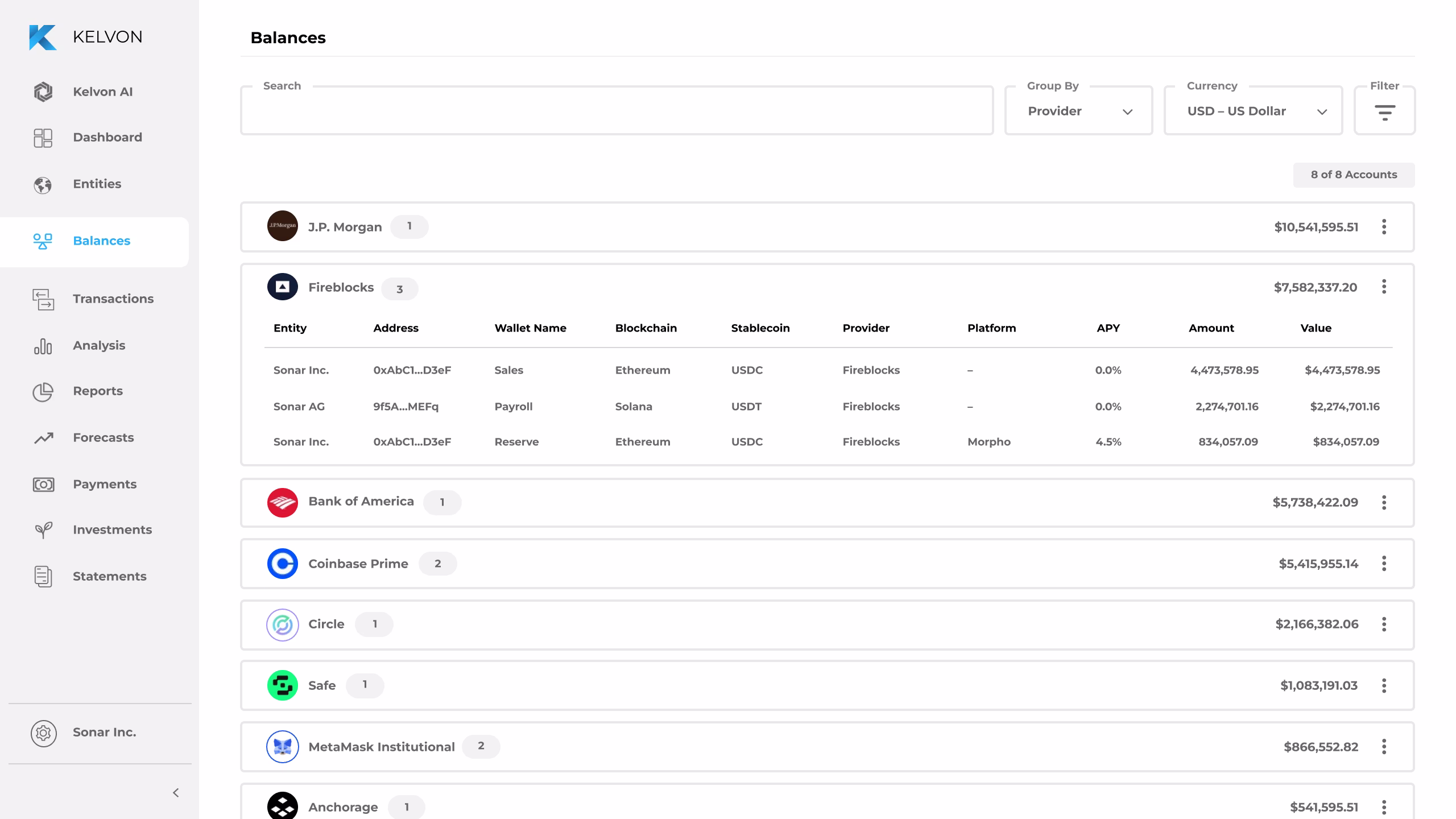
Task: Expand the Bank of America row
Action: tap(828, 503)
